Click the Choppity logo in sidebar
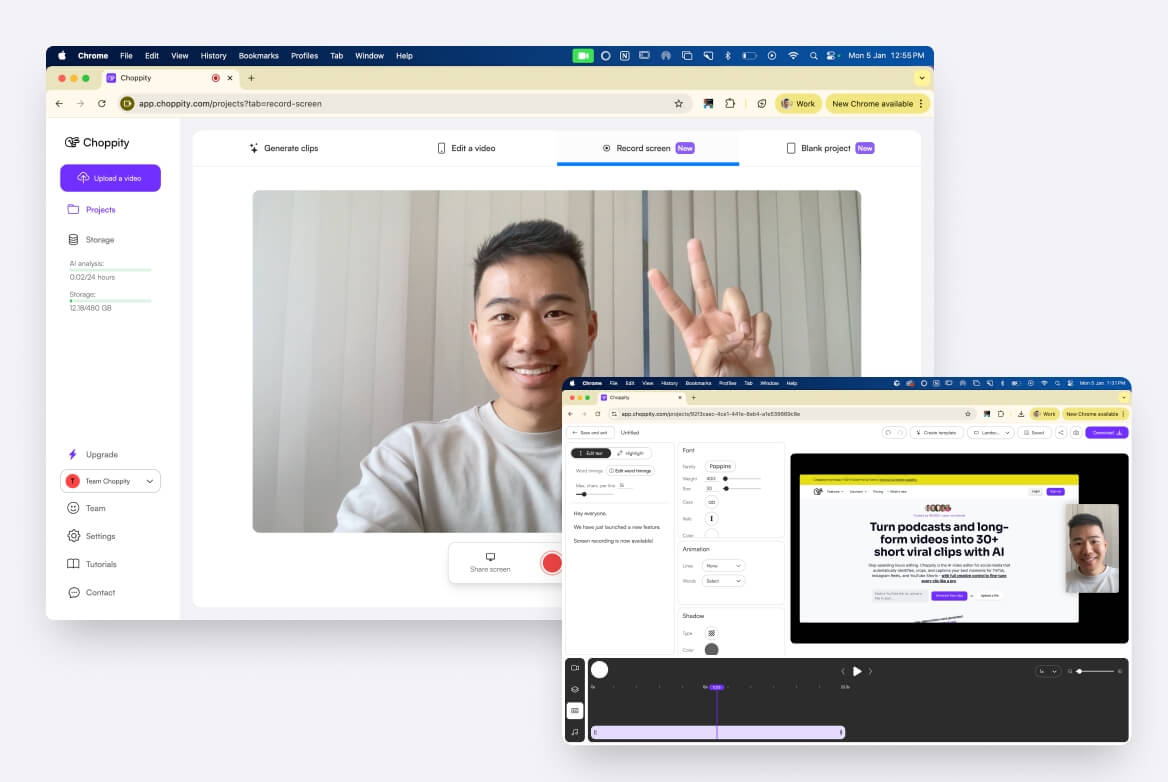Image resolution: width=1168 pixels, height=782 pixels. pos(97,142)
